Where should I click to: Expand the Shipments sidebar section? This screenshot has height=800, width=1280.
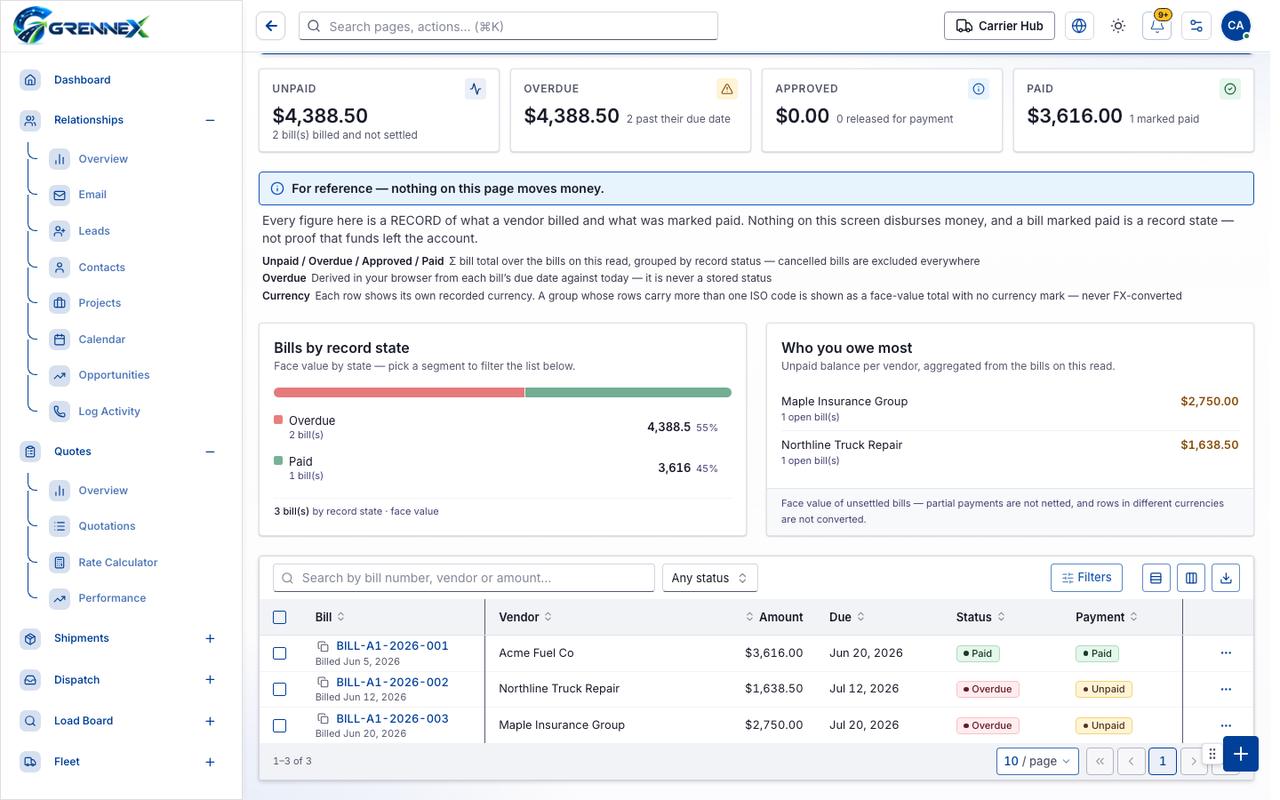[210, 638]
